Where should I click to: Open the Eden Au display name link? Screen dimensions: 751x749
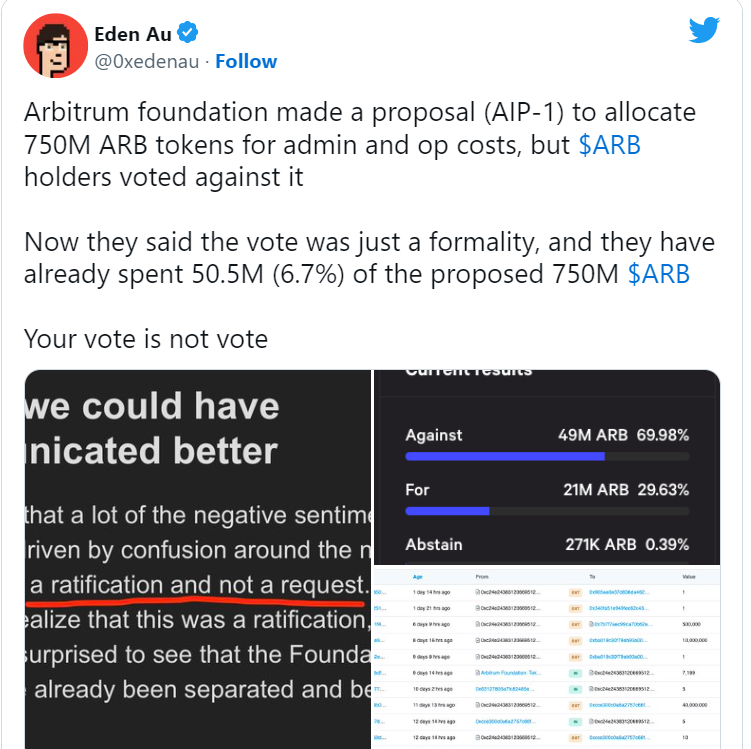133,34
